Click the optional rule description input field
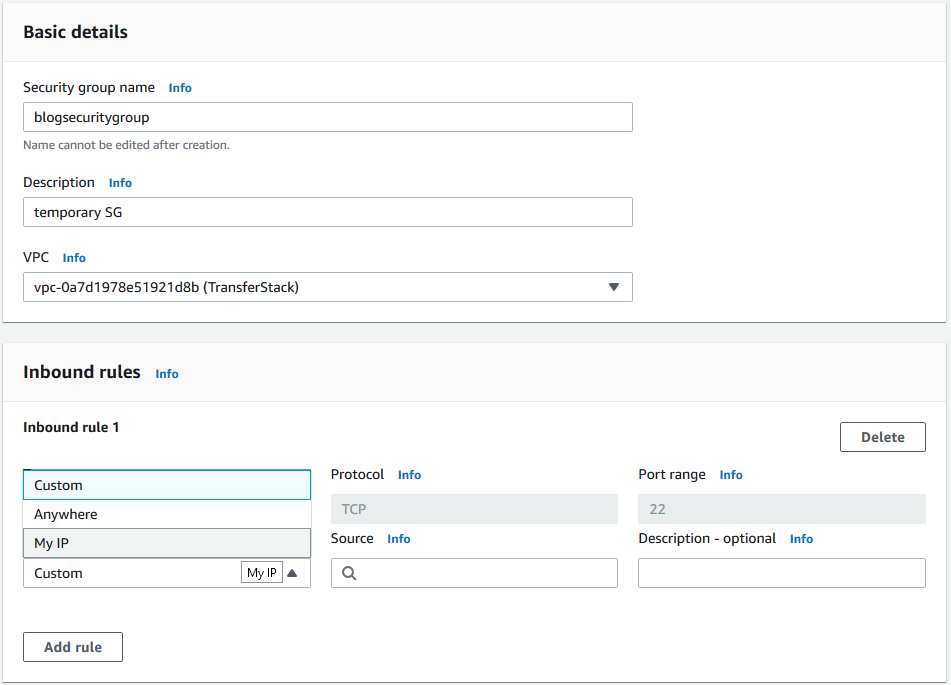The height and width of the screenshot is (685, 951). coord(780,573)
